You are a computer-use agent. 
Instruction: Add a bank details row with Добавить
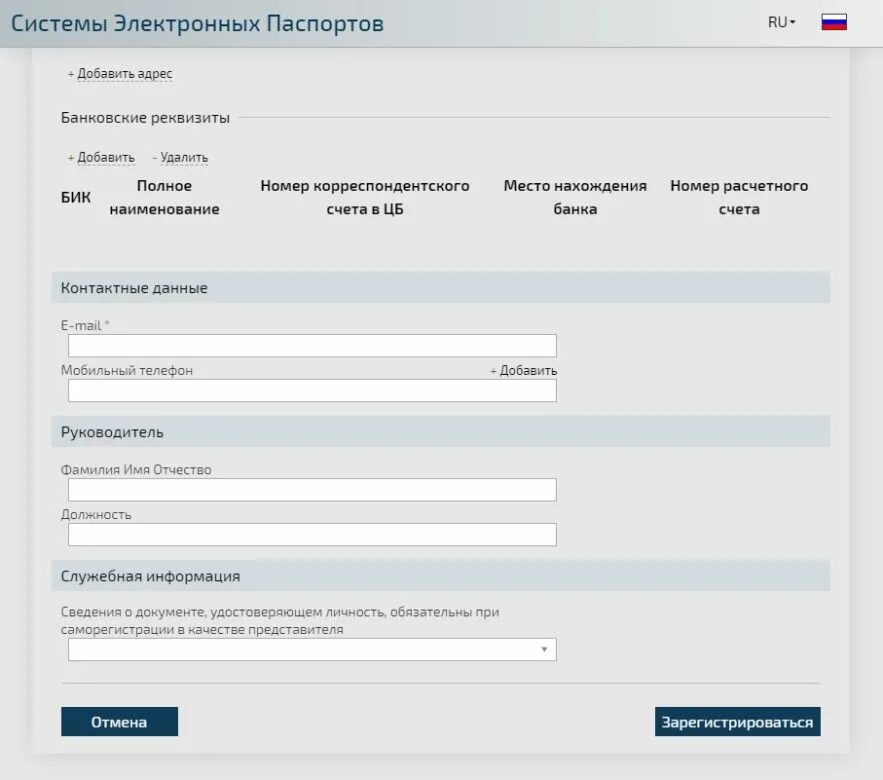(101, 158)
